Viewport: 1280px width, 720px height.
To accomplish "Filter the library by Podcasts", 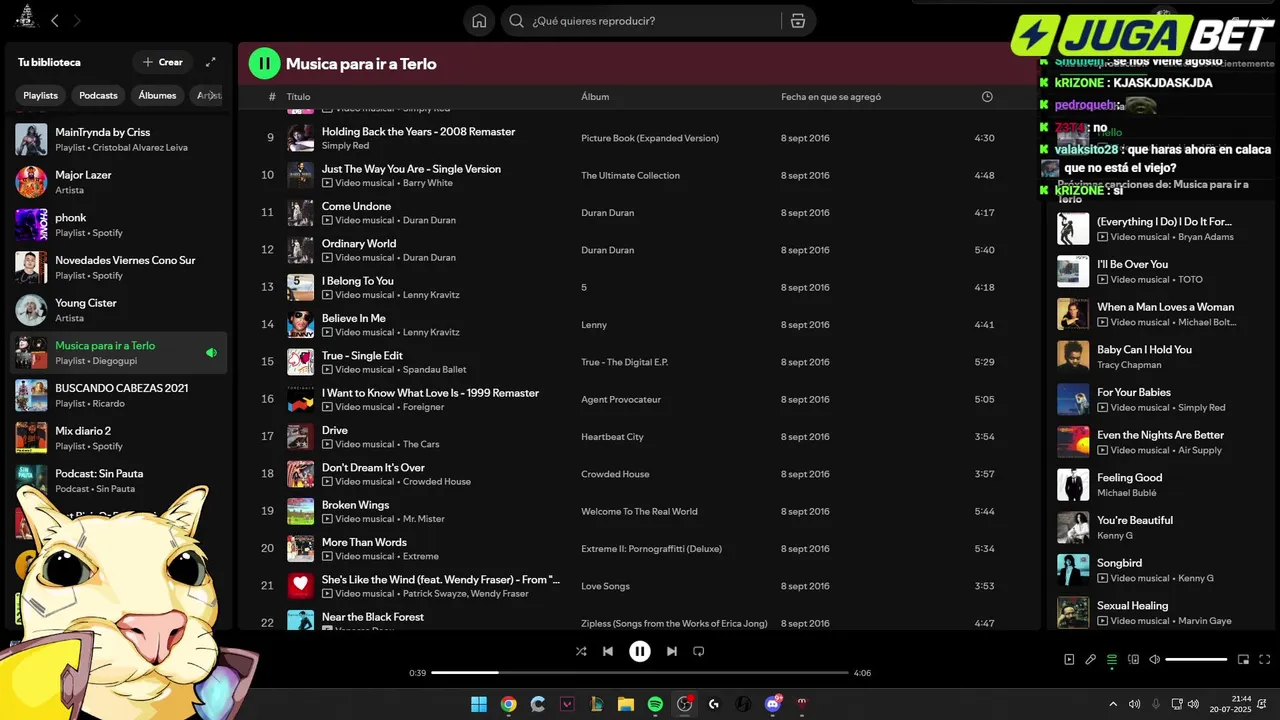I will point(98,95).
